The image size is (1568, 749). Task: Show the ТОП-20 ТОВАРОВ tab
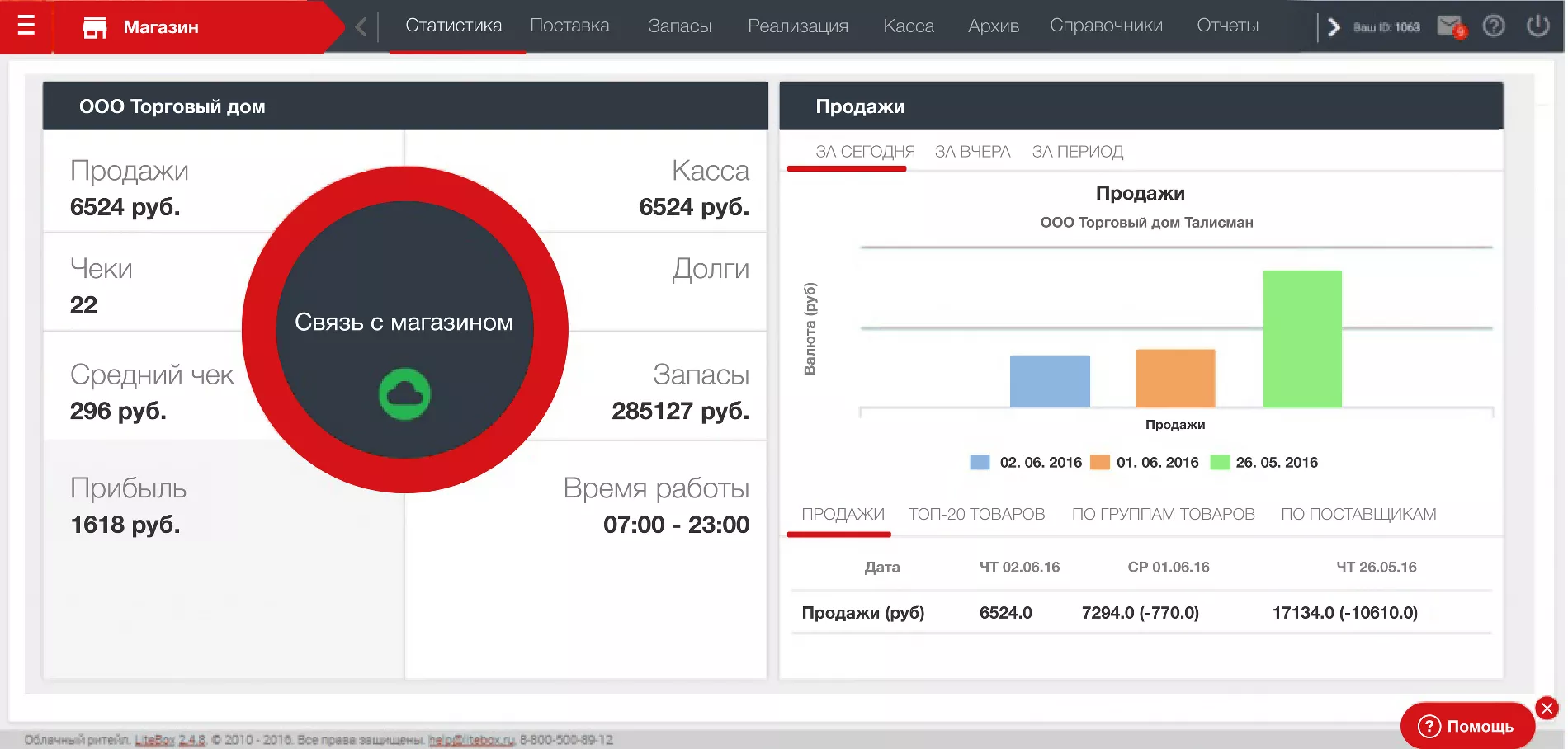point(976,514)
